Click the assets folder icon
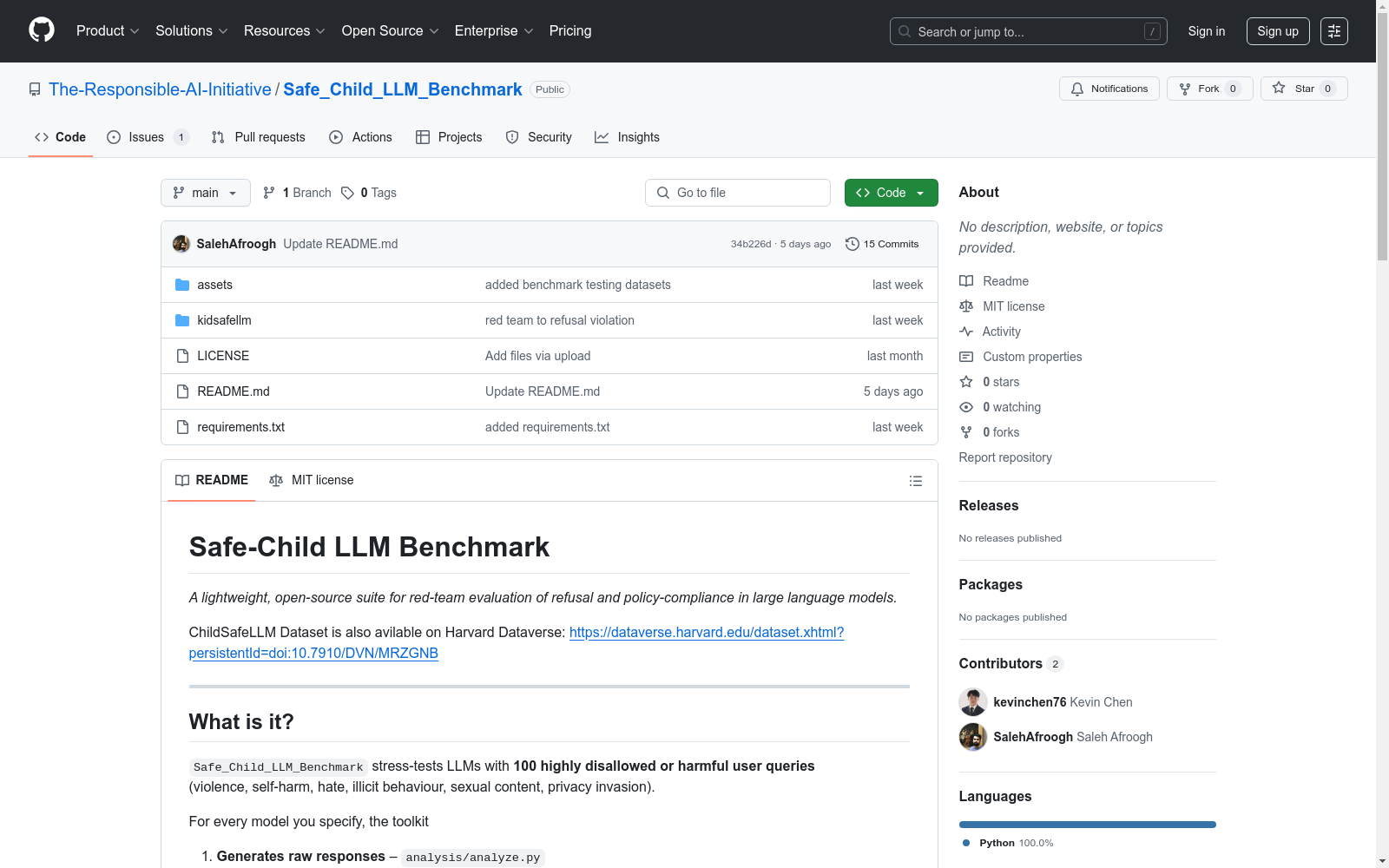Screen dimensions: 1389x868 pyautogui.click(x=182, y=285)
